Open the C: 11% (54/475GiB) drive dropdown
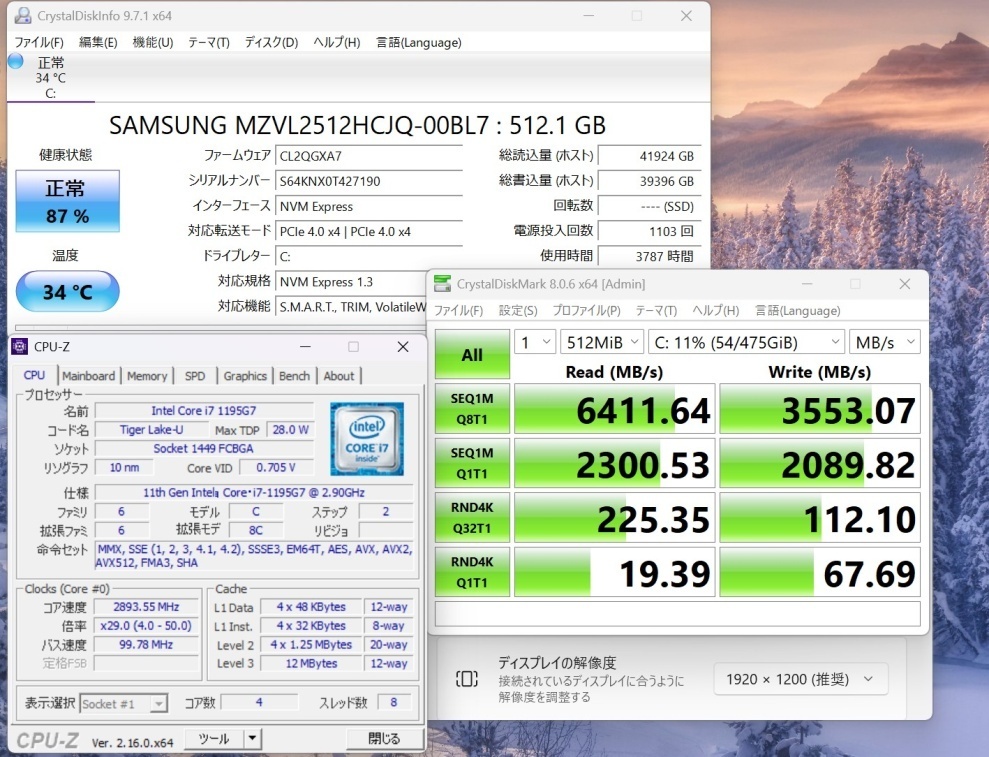This screenshot has width=989, height=757. click(746, 343)
